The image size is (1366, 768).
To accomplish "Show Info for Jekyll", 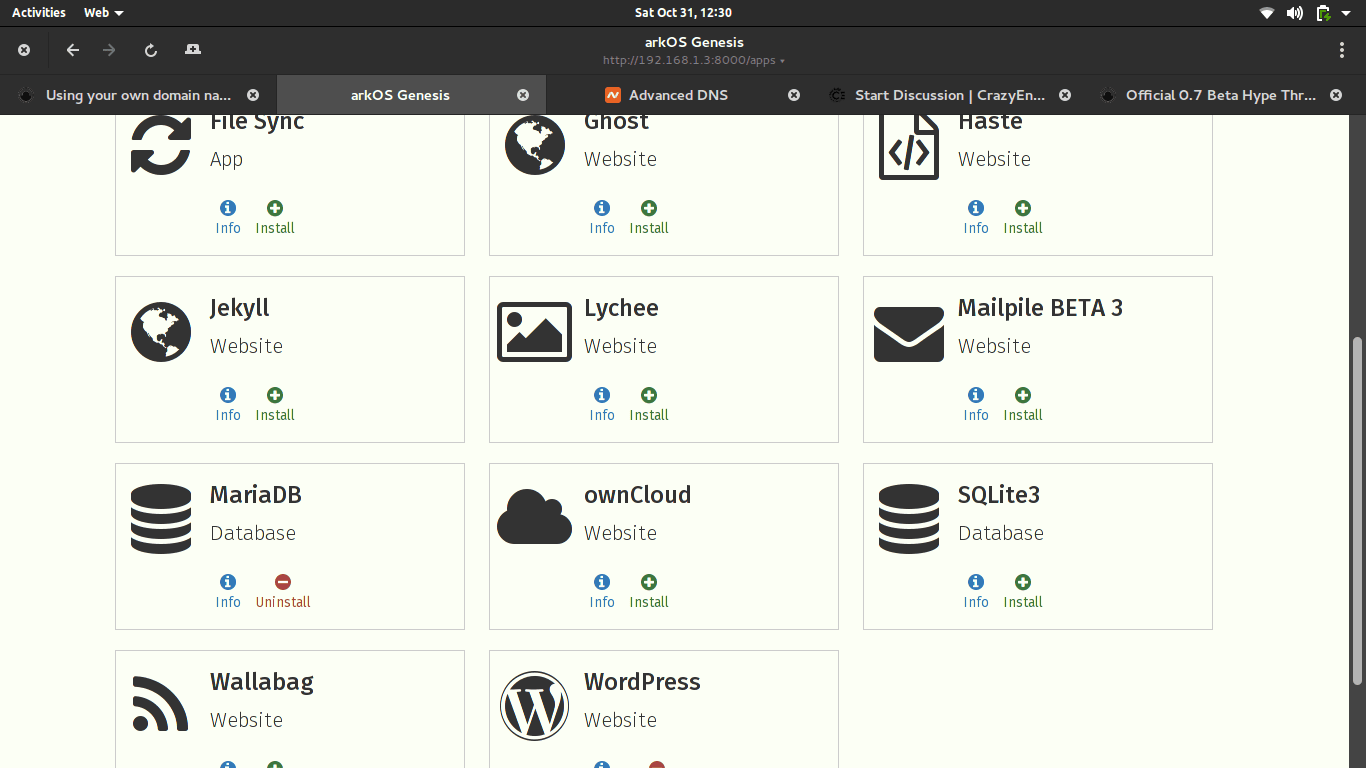I will click(228, 404).
